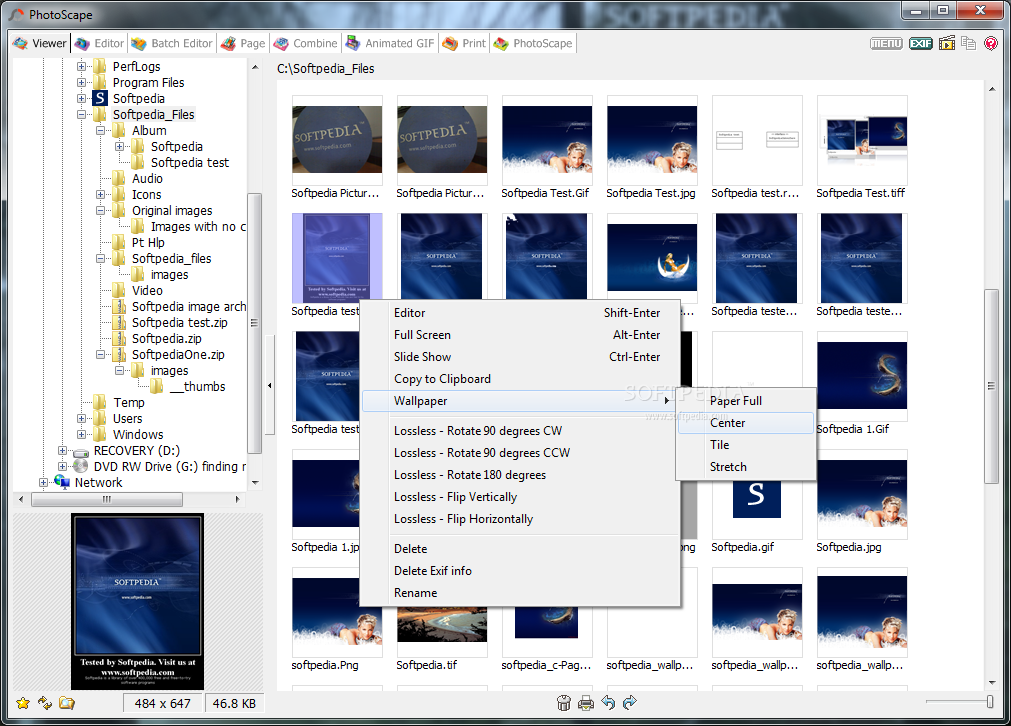
Task: Open Editor from the context menu
Action: [521, 313]
